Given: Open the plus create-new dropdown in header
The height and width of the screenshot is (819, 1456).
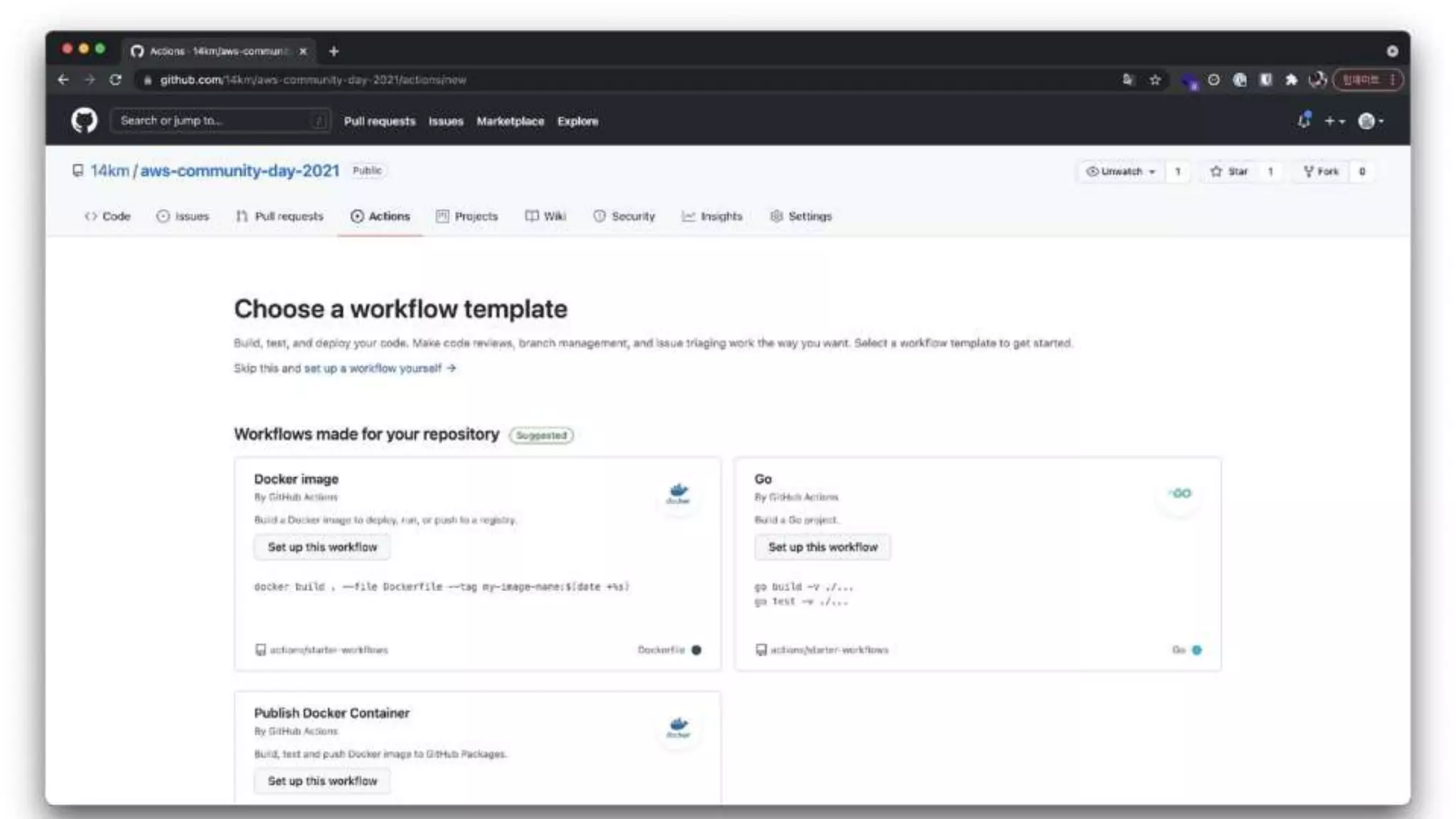Looking at the screenshot, I should [1334, 122].
